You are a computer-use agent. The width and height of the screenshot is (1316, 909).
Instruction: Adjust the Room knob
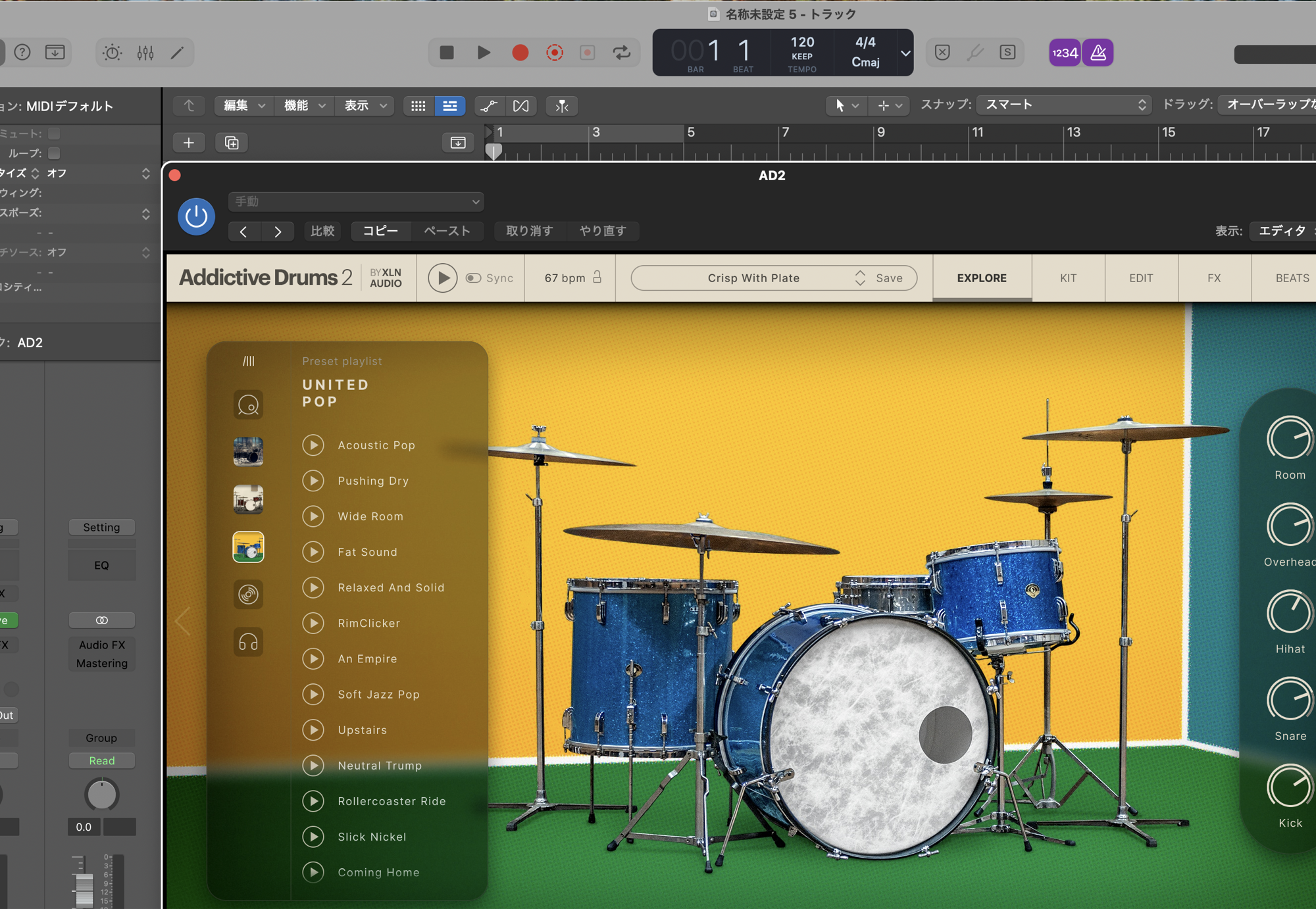[x=1289, y=439]
